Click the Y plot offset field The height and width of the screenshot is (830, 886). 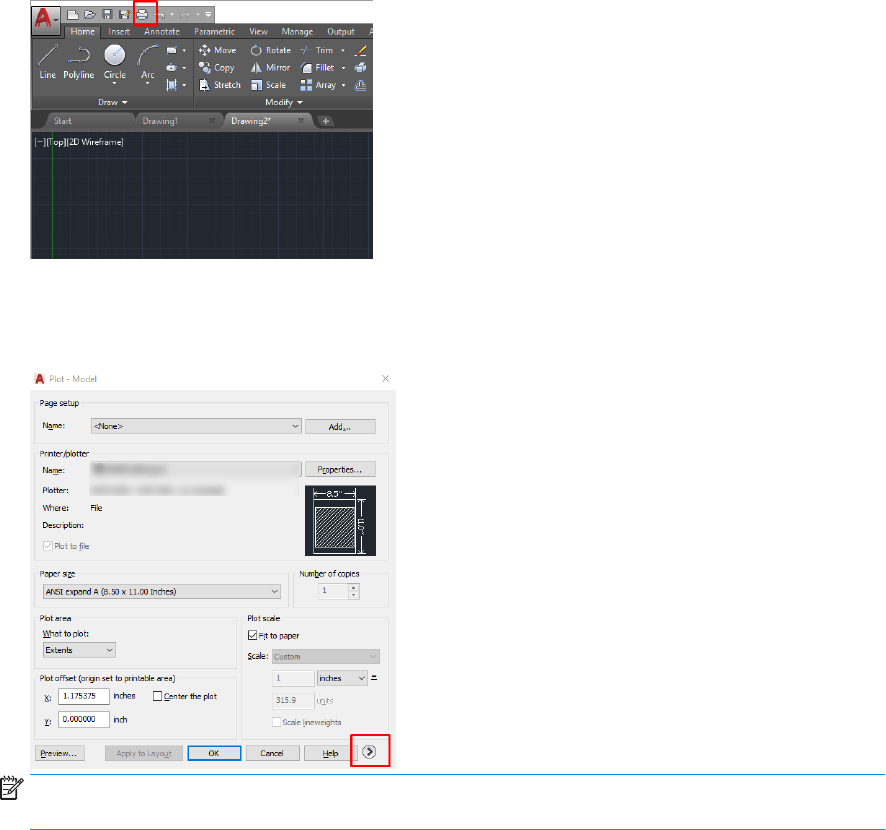(x=84, y=719)
